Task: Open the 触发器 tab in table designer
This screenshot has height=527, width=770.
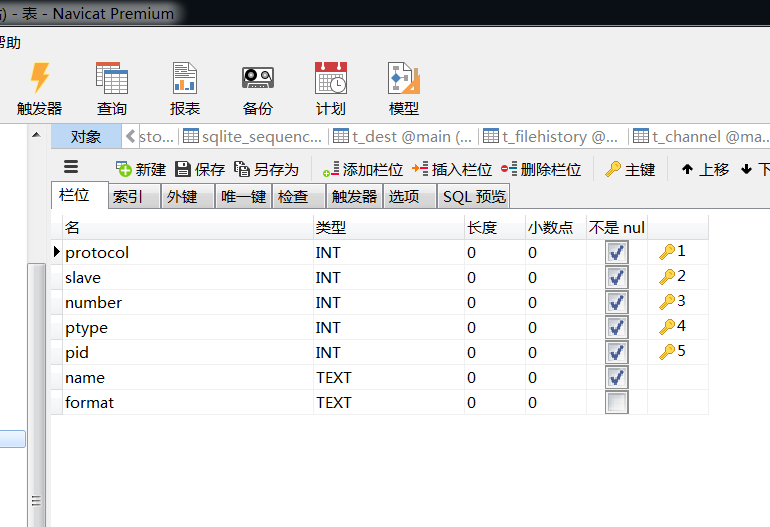Action: click(x=354, y=196)
